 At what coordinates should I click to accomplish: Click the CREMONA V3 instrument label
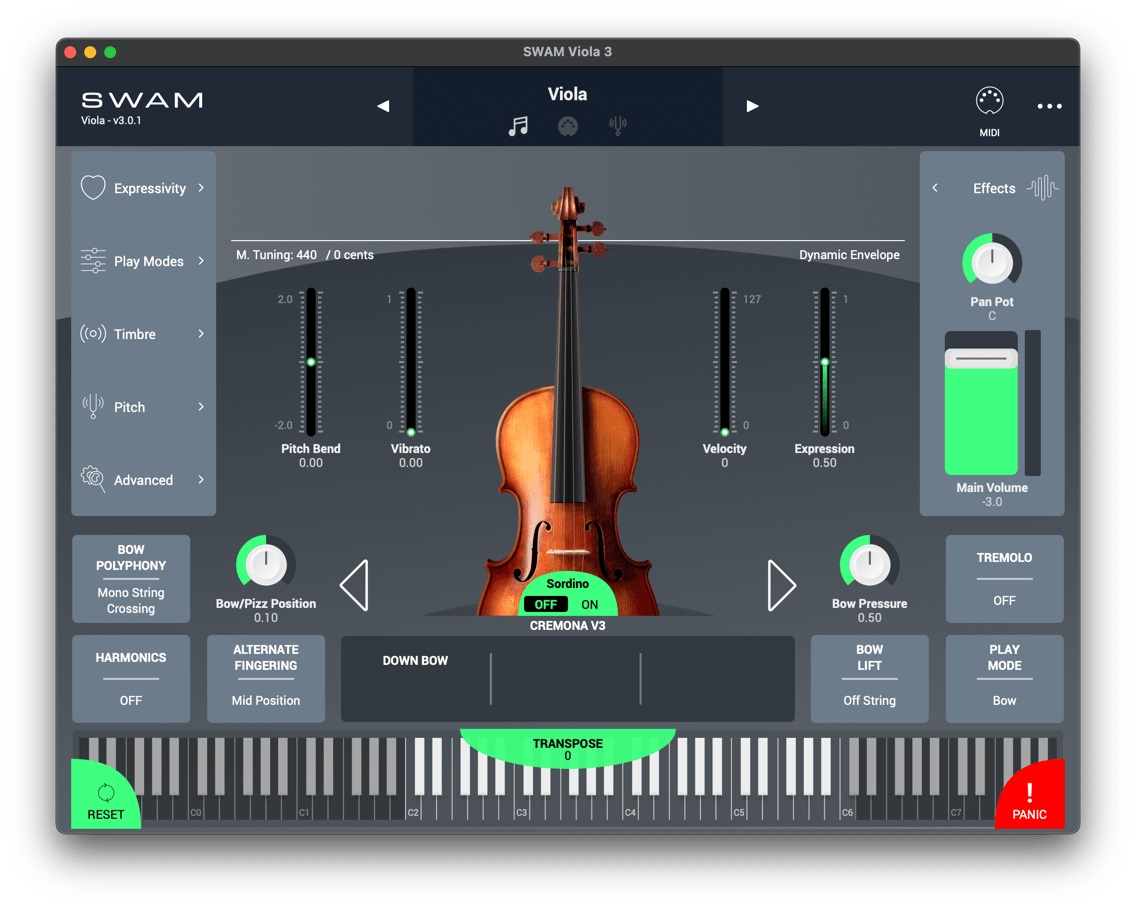click(567, 625)
